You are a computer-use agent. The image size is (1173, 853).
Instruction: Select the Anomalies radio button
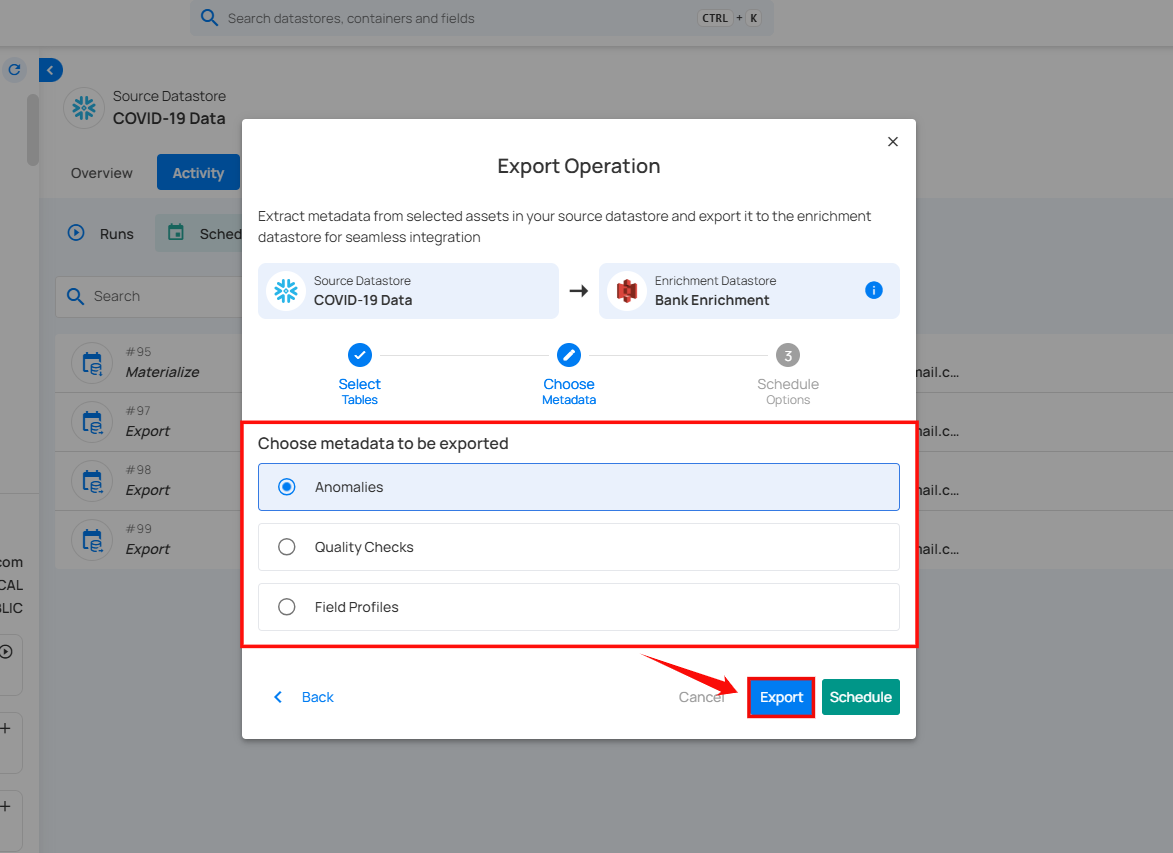point(287,487)
